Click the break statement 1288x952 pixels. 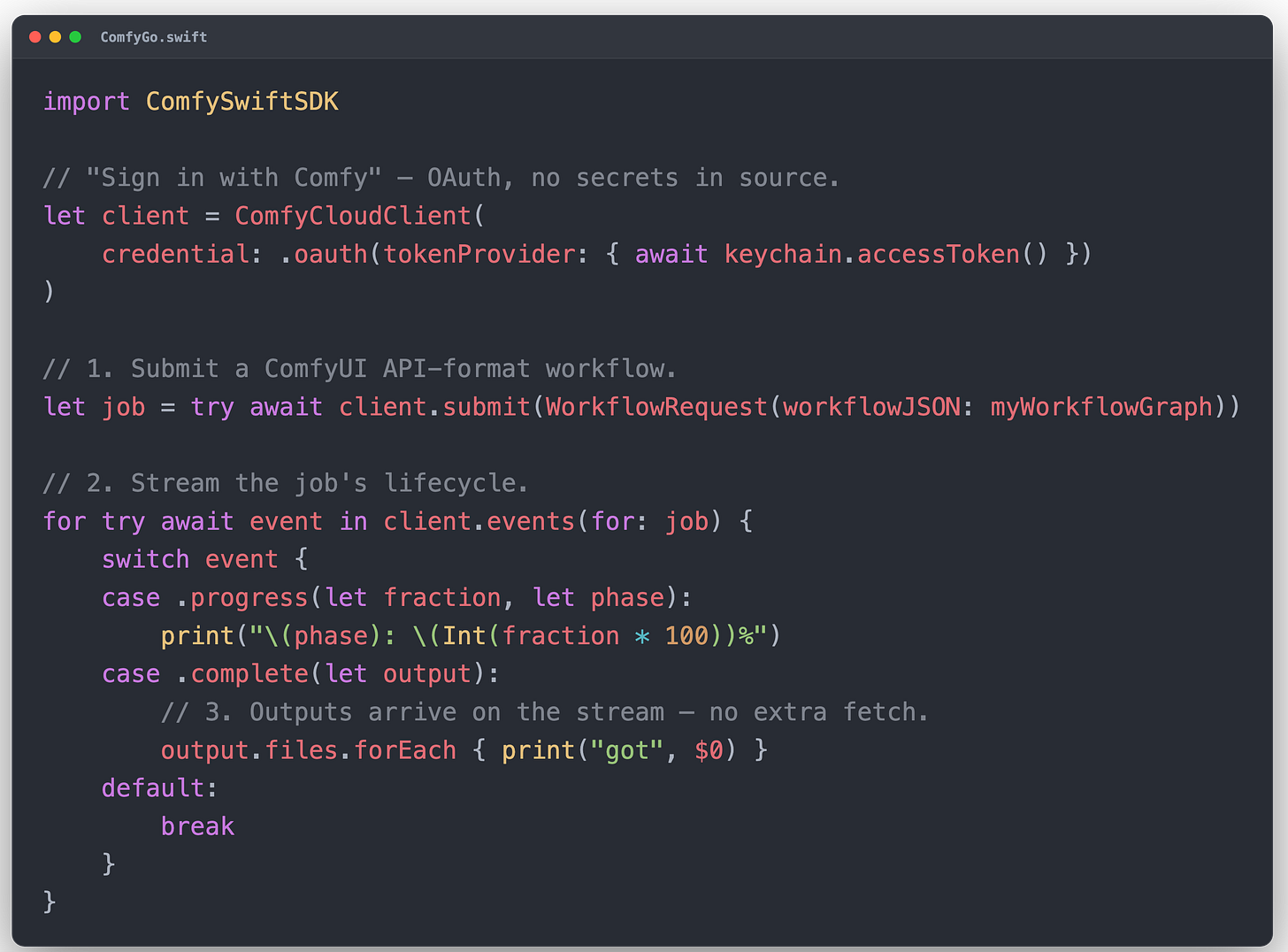[198, 825]
